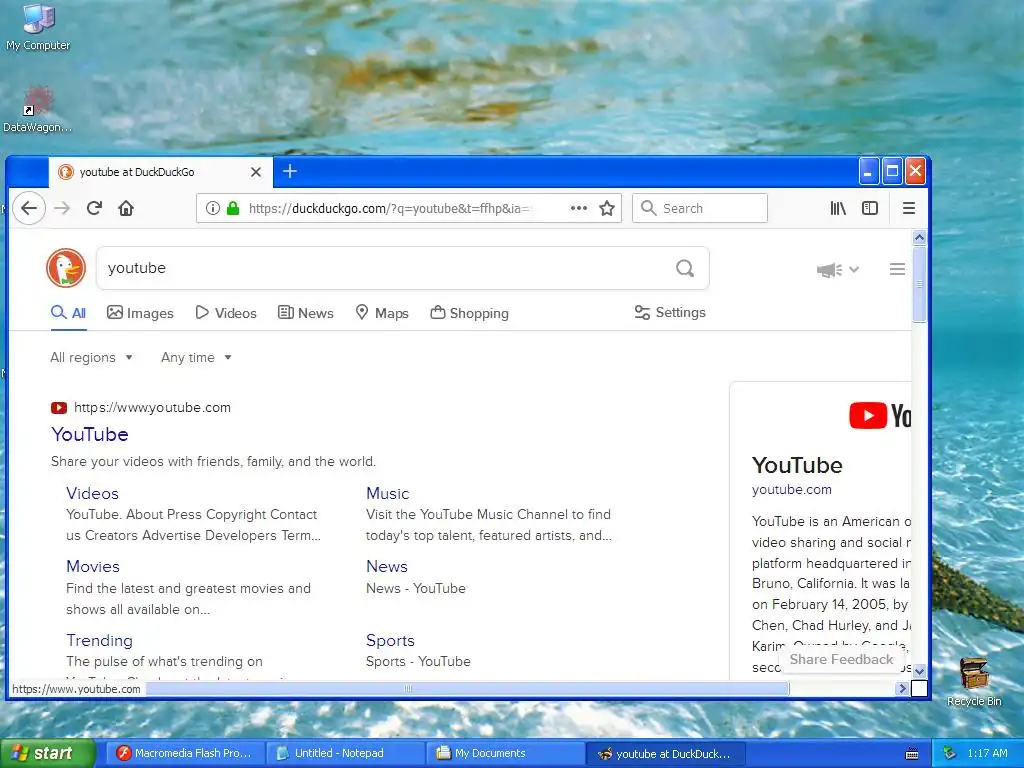Viewport: 1024px width, 768px height.
Task: Click 'Share your videos with friends' snippet
Action: pos(214,462)
